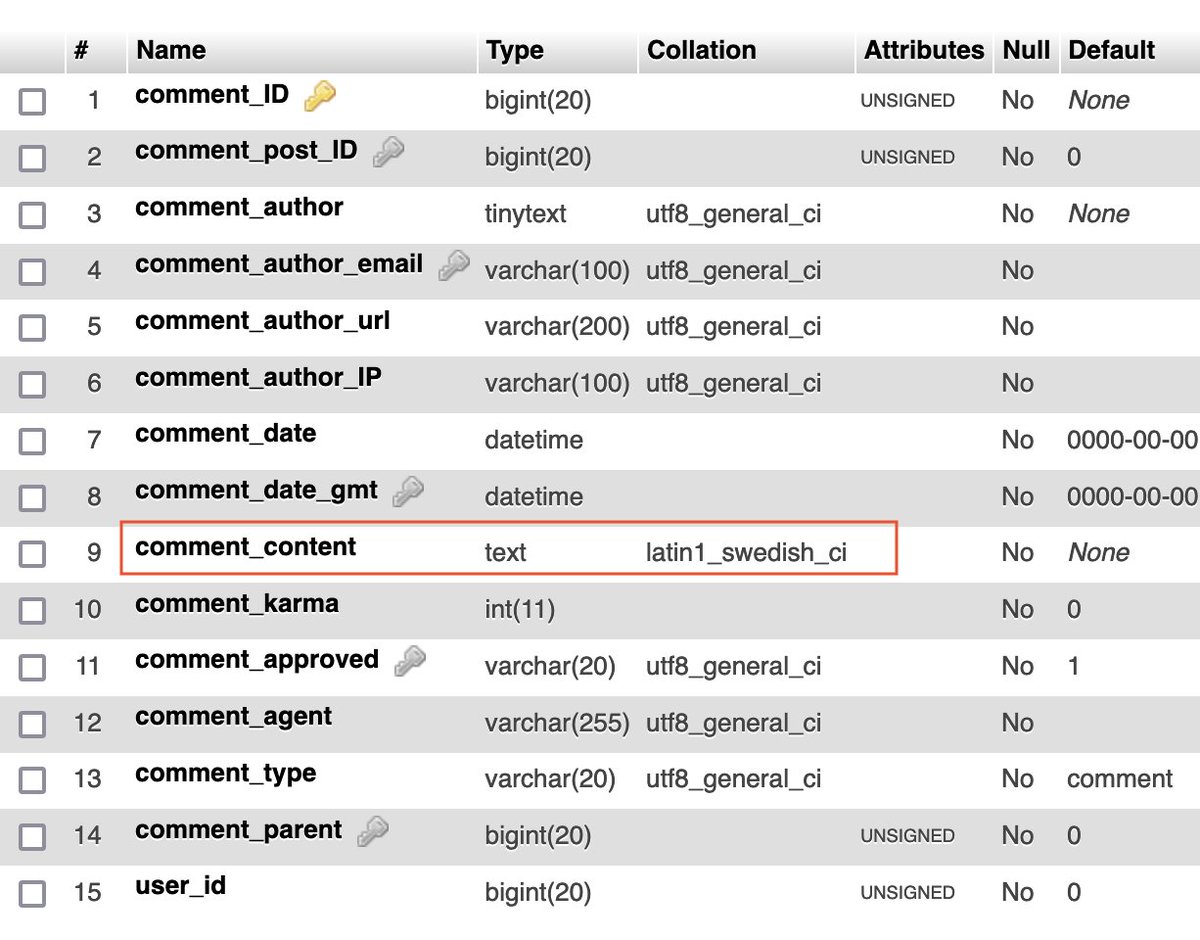This screenshot has height=940, width=1200.
Task: Tick the checkbox for the comment_post_ID row
Action: click(x=33, y=157)
